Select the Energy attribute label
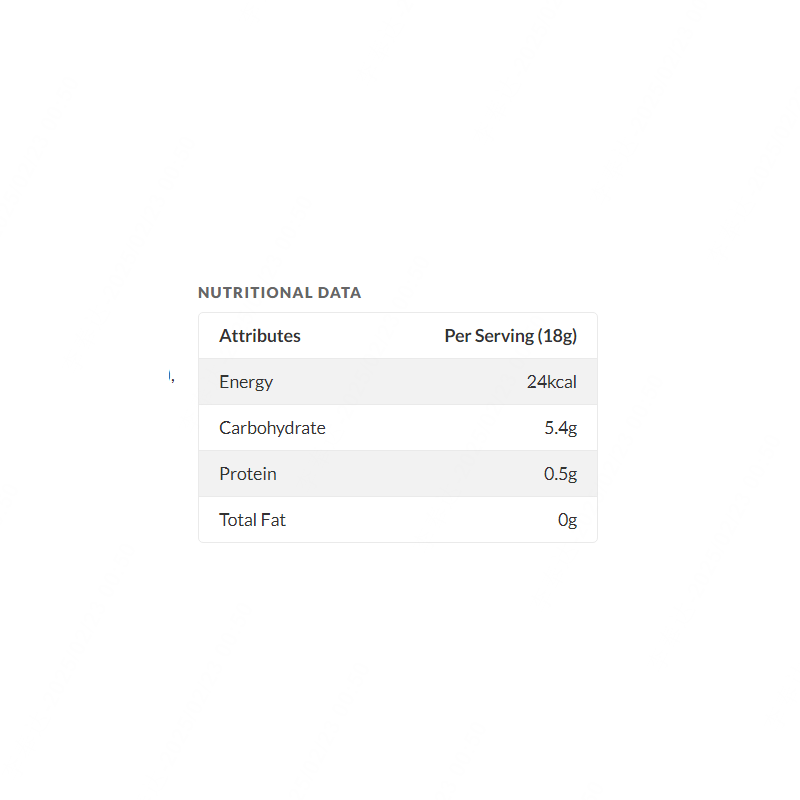 coord(246,382)
